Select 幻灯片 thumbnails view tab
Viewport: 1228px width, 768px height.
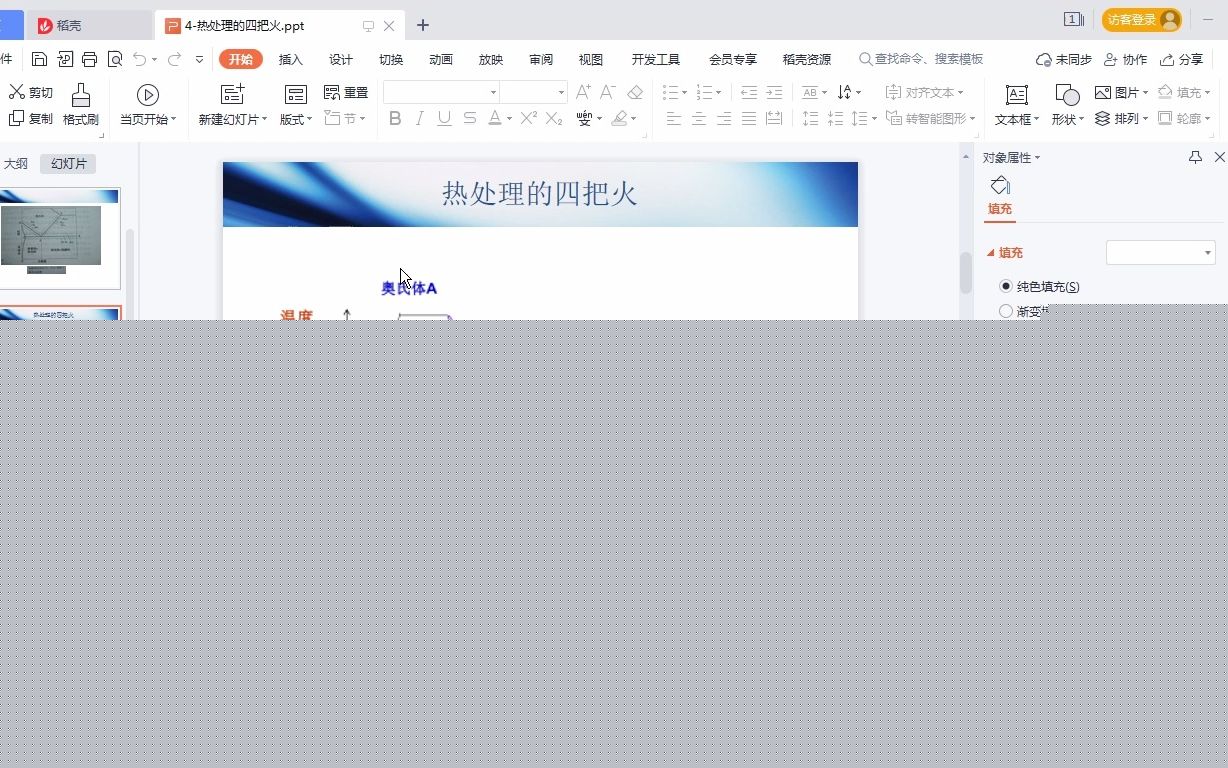point(68,163)
